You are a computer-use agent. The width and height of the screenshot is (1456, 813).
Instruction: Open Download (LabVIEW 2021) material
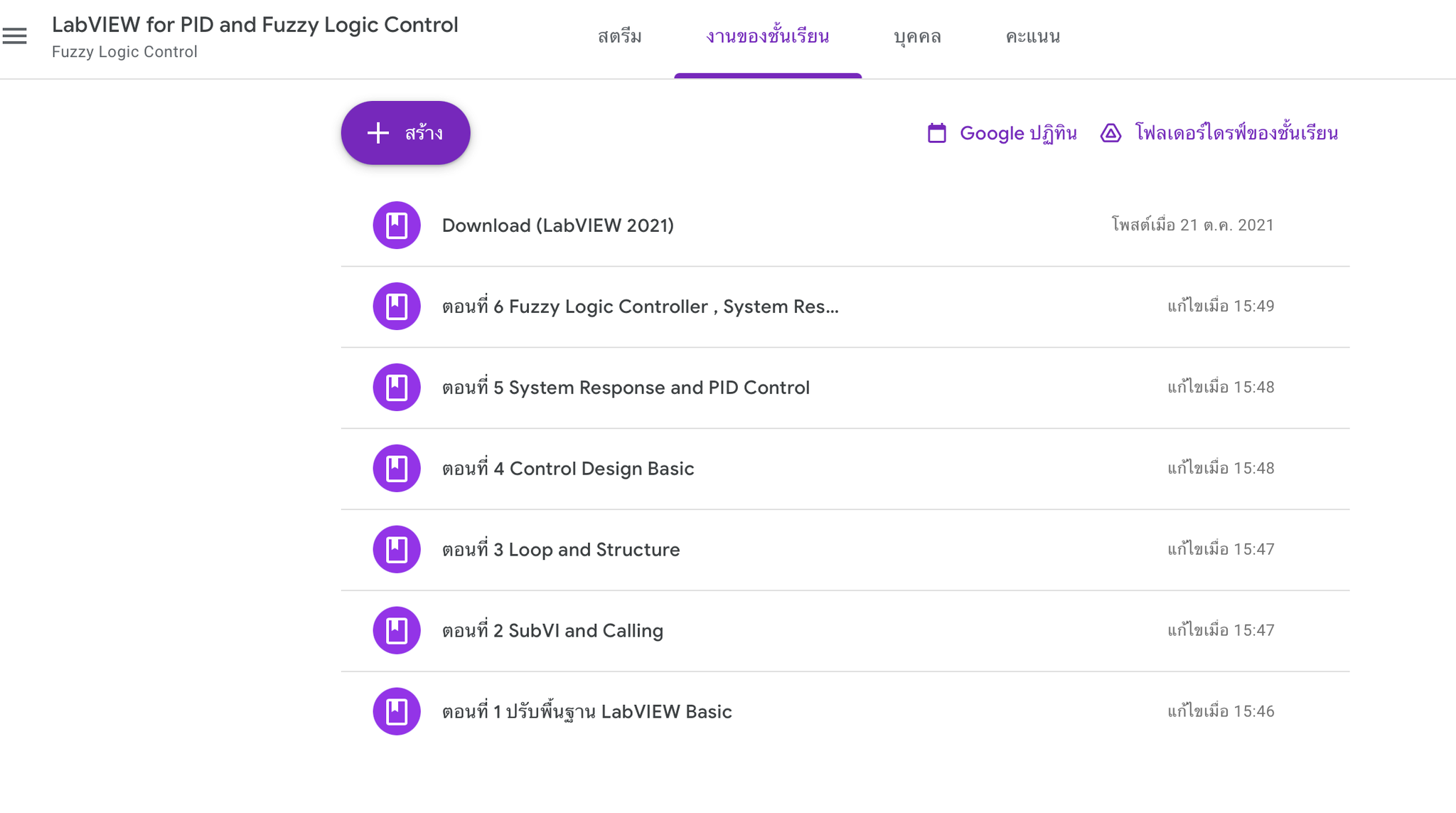(558, 225)
